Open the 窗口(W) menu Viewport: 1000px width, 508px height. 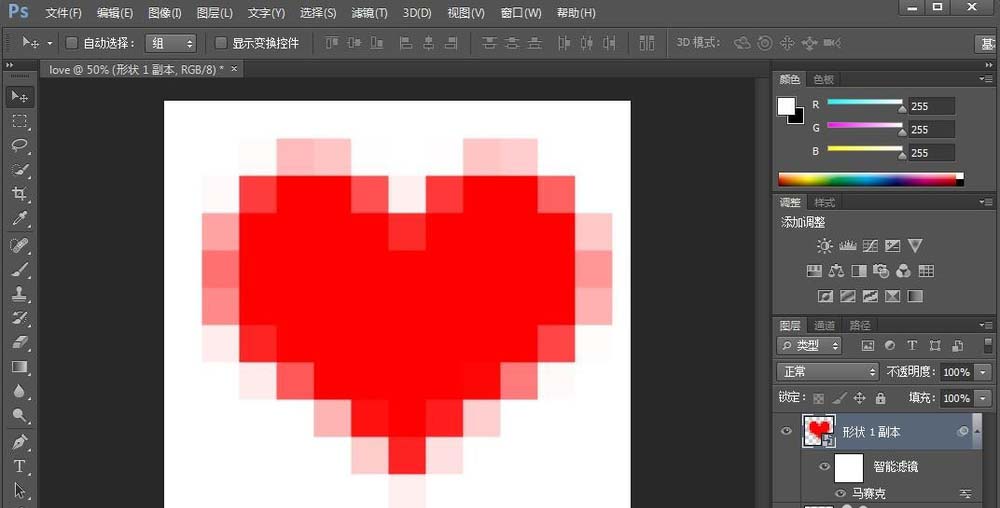[x=521, y=13]
